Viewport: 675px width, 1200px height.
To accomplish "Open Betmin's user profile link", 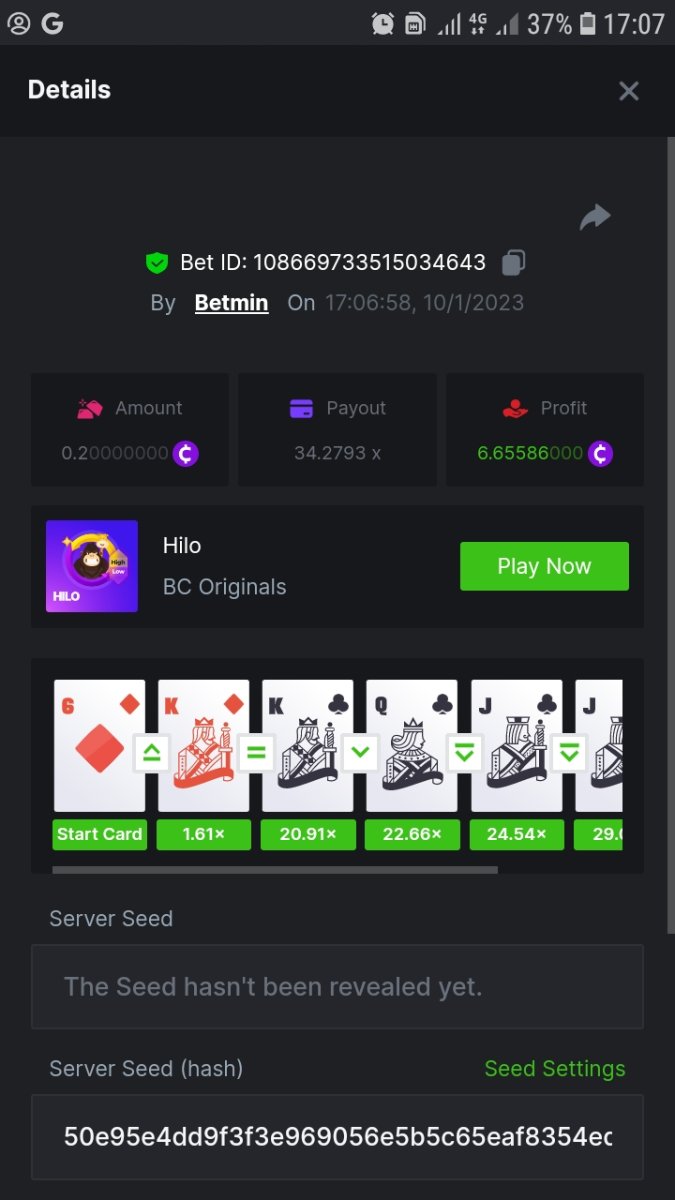I will [231, 303].
